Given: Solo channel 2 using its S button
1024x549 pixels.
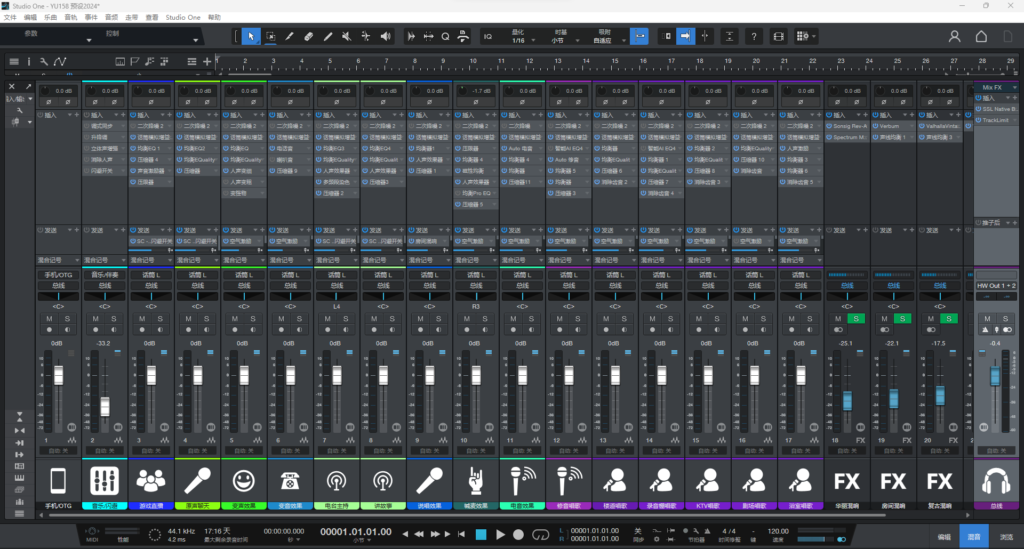Looking at the screenshot, I should 114,318.
